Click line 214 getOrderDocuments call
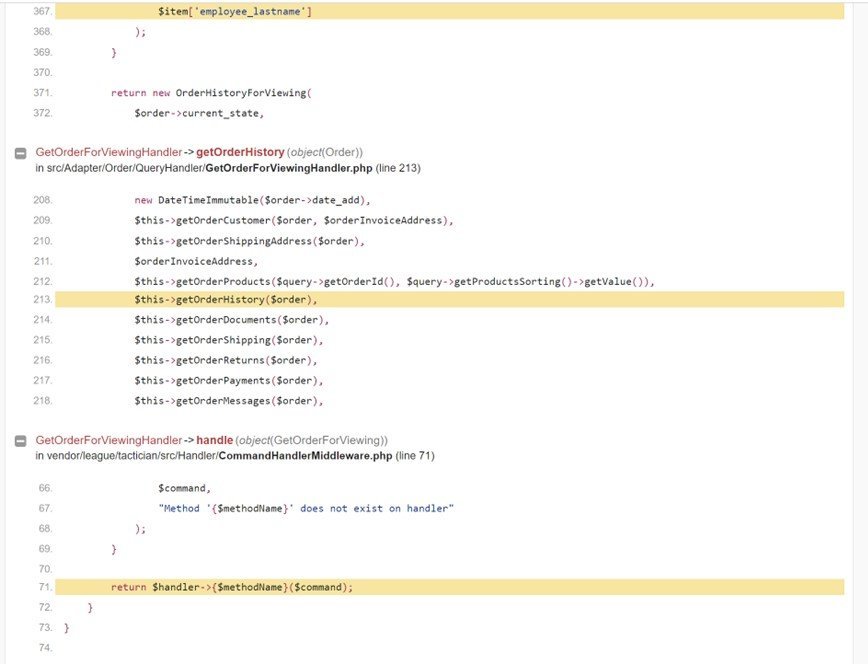Image resolution: width=868 pixels, height=664 pixels. pyautogui.click(x=232, y=320)
